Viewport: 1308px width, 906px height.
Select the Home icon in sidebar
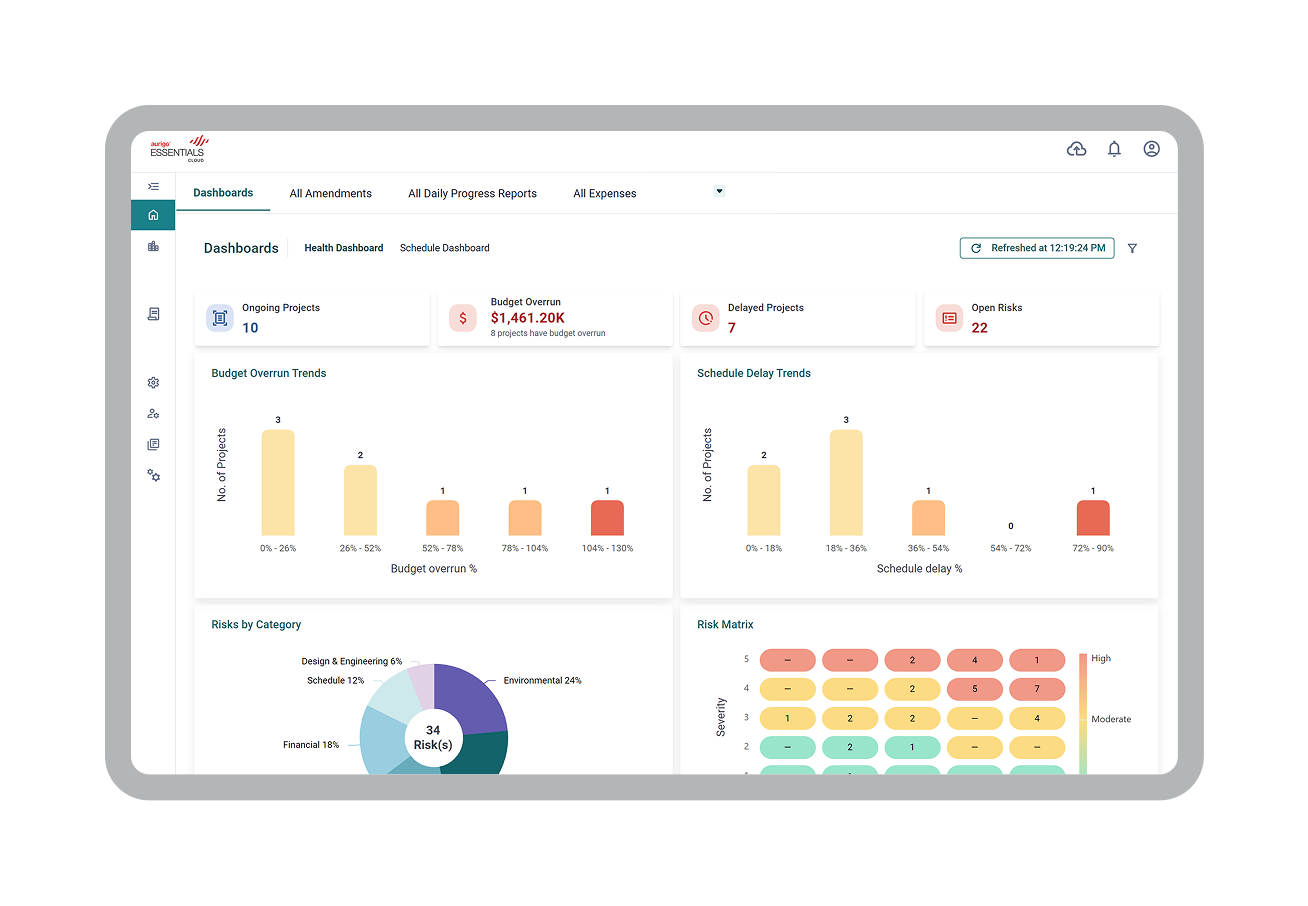pos(153,215)
